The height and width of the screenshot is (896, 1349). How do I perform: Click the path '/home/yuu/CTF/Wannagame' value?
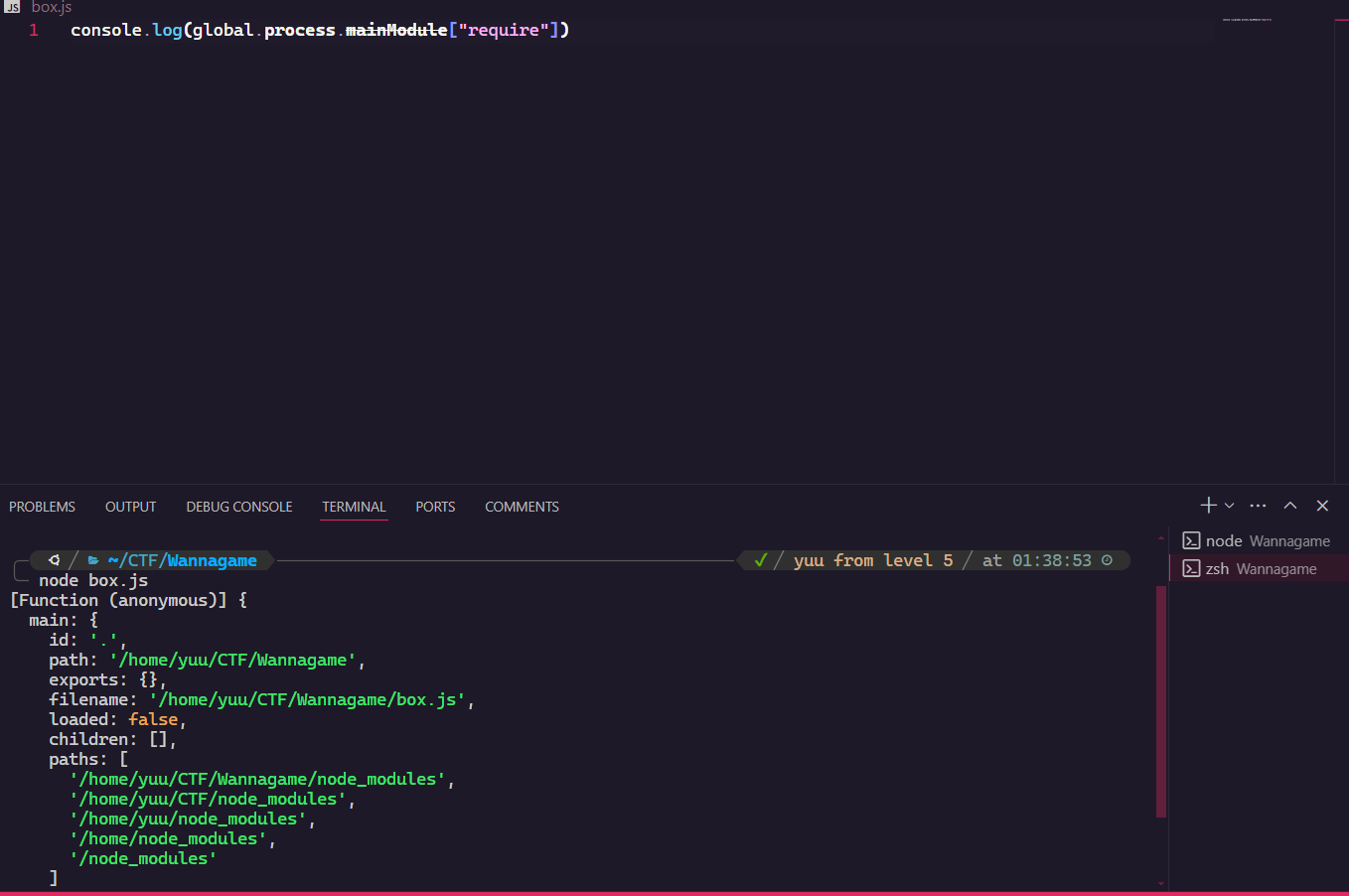(232, 660)
